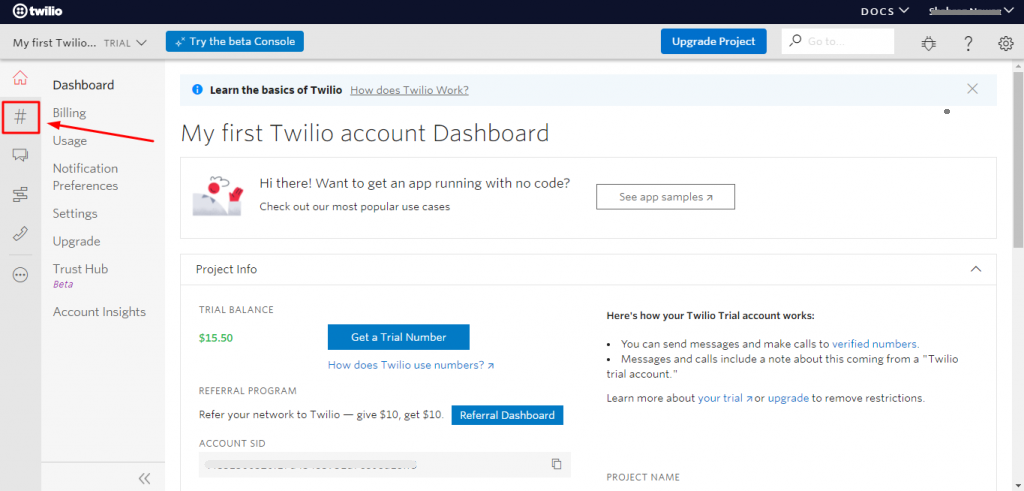Expand the DOCS dropdown menu
Viewport: 1024px width, 491px height.
(x=884, y=11)
